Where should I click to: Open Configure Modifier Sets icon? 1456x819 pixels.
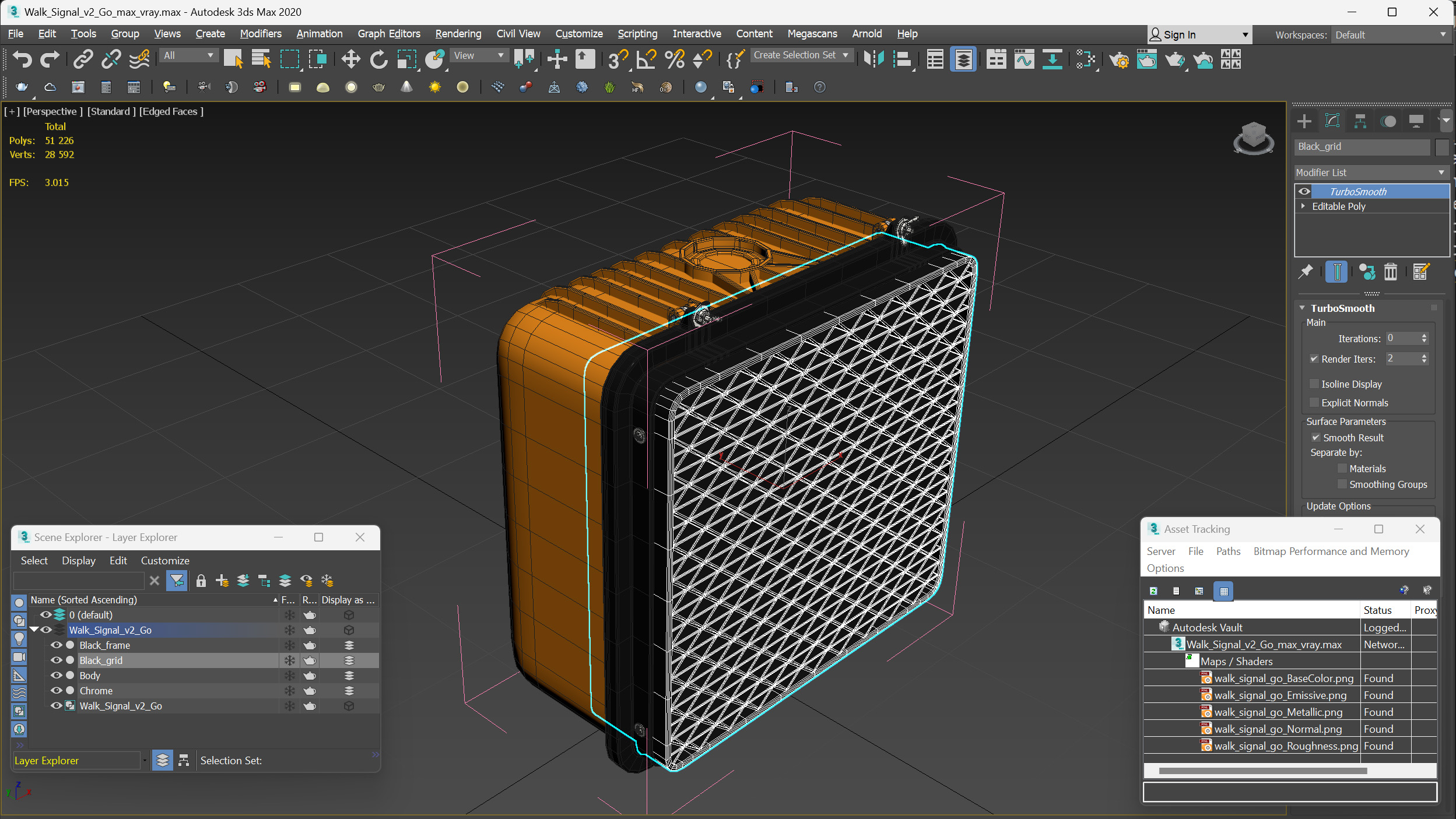pos(1422,272)
